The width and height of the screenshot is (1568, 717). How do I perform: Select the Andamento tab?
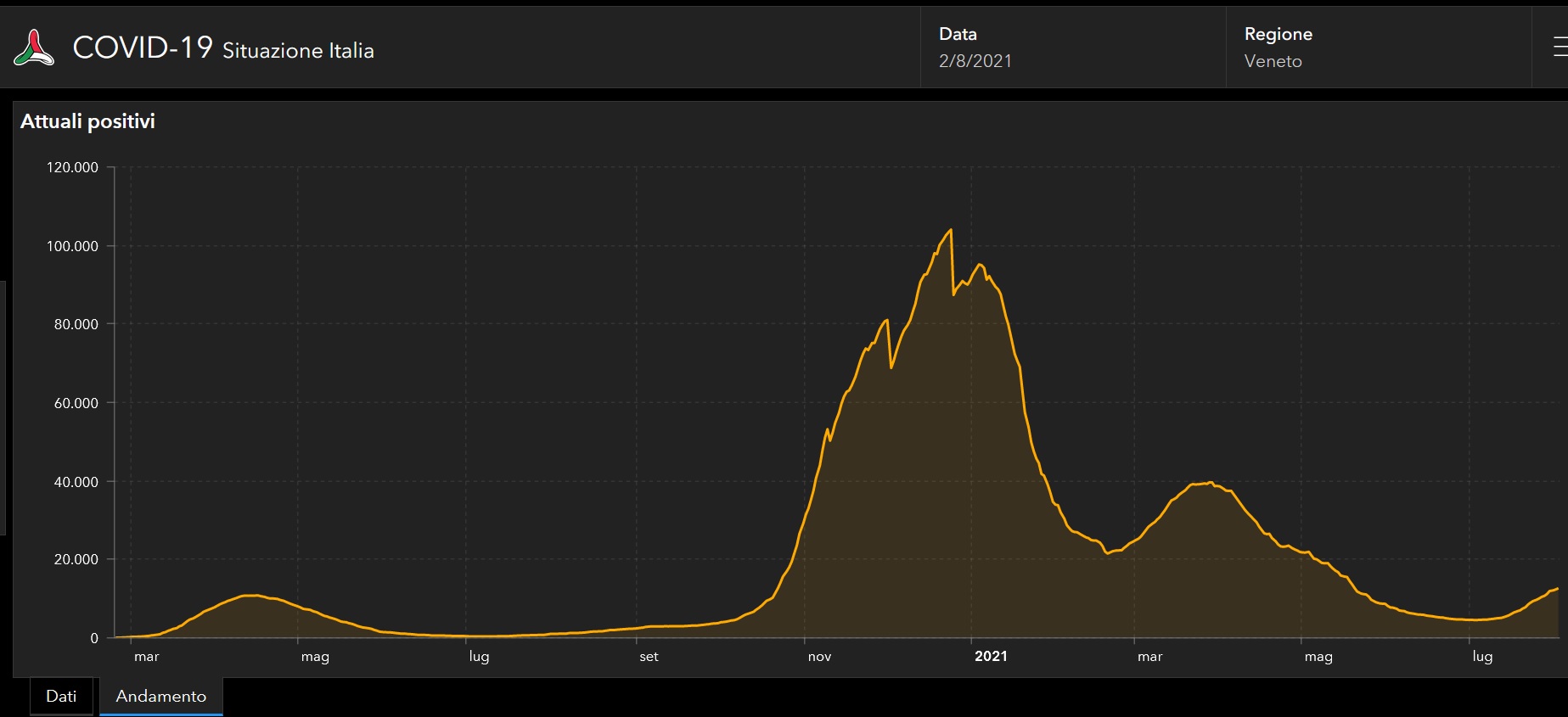160,696
